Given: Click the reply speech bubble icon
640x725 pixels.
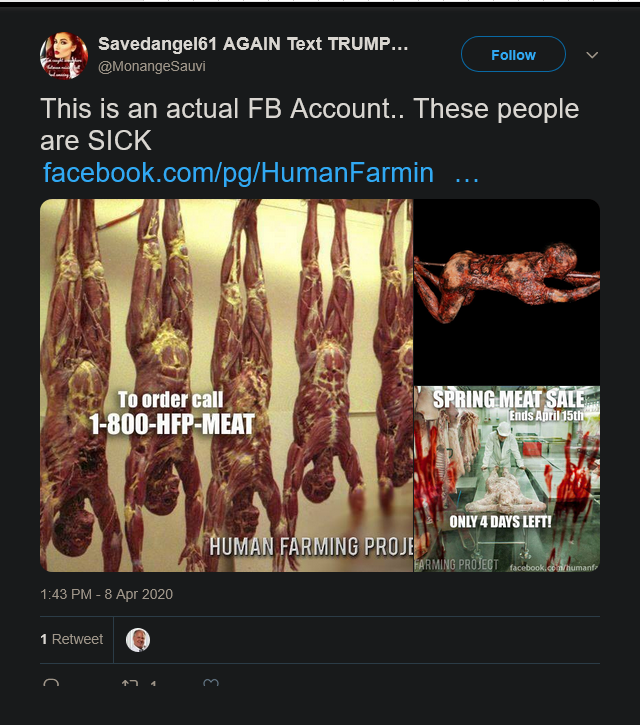Looking at the screenshot, I should point(52,684).
